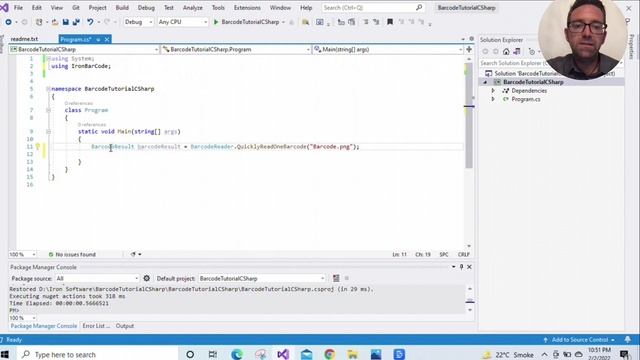Open the Default project dropdown
Viewport: 640px width, 360px height.
click(x=261, y=278)
